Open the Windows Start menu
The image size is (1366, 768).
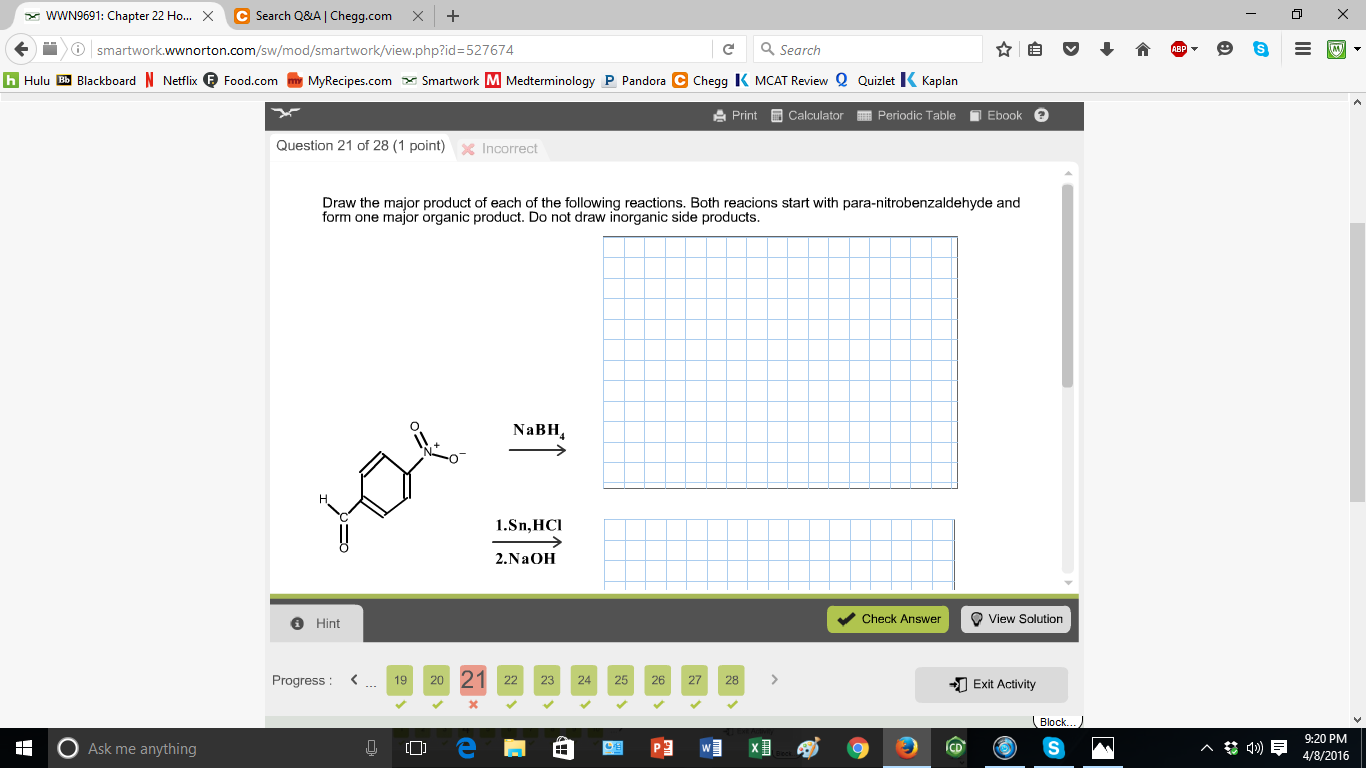[24, 748]
